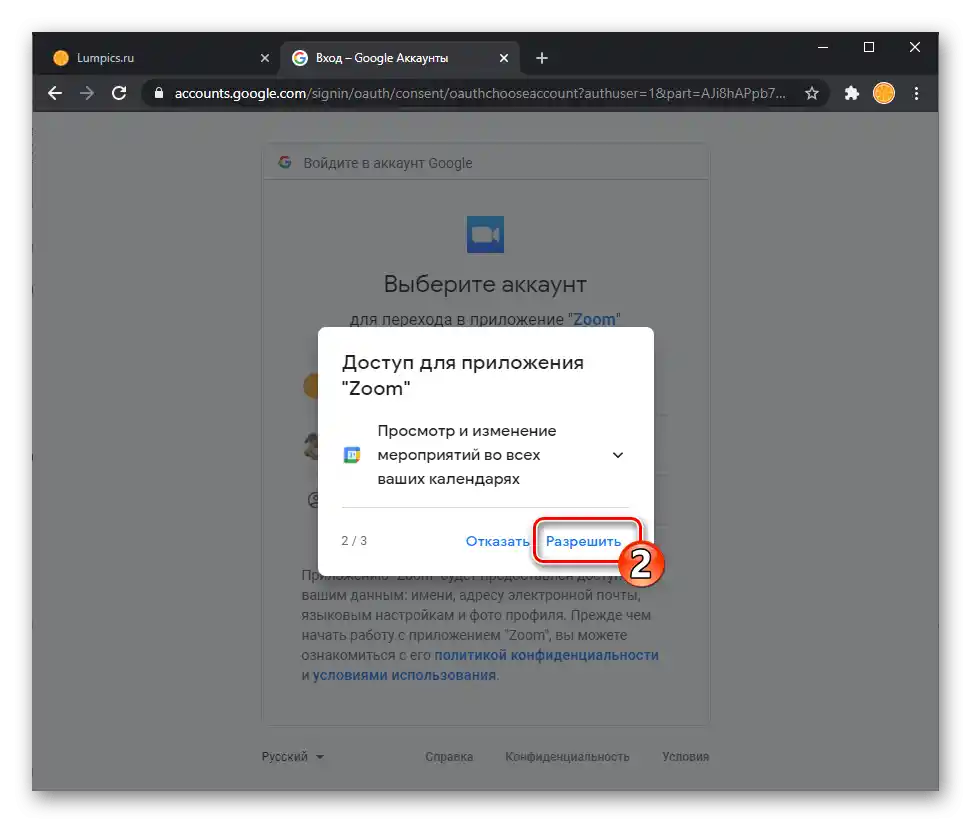Click Войдите в аккаунт Google header text
Viewport: 971px width, 823px height.
388,163
